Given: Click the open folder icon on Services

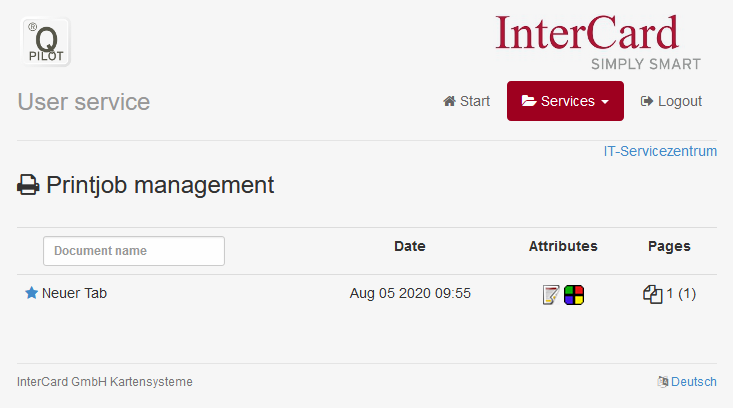Looking at the screenshot, I should [x=529, y=100].
